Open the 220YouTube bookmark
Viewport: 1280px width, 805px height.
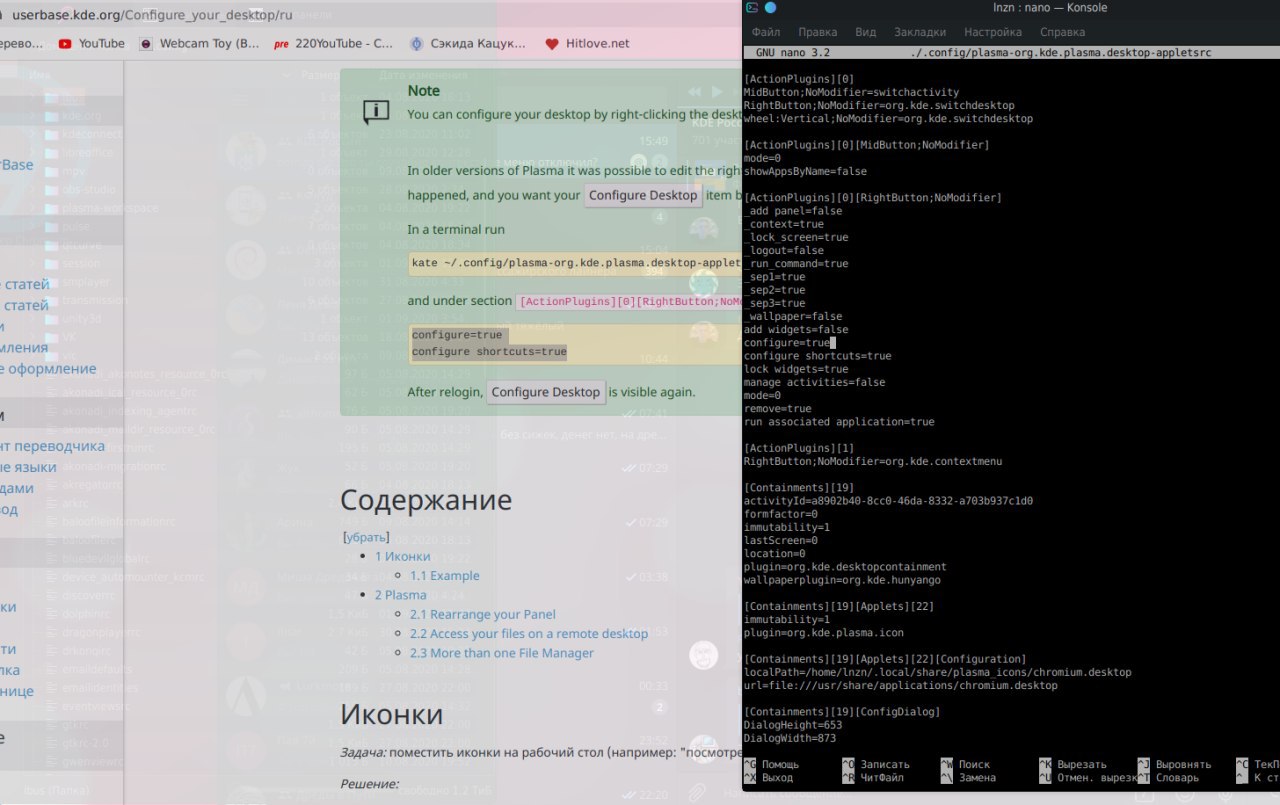click(333, 43)
